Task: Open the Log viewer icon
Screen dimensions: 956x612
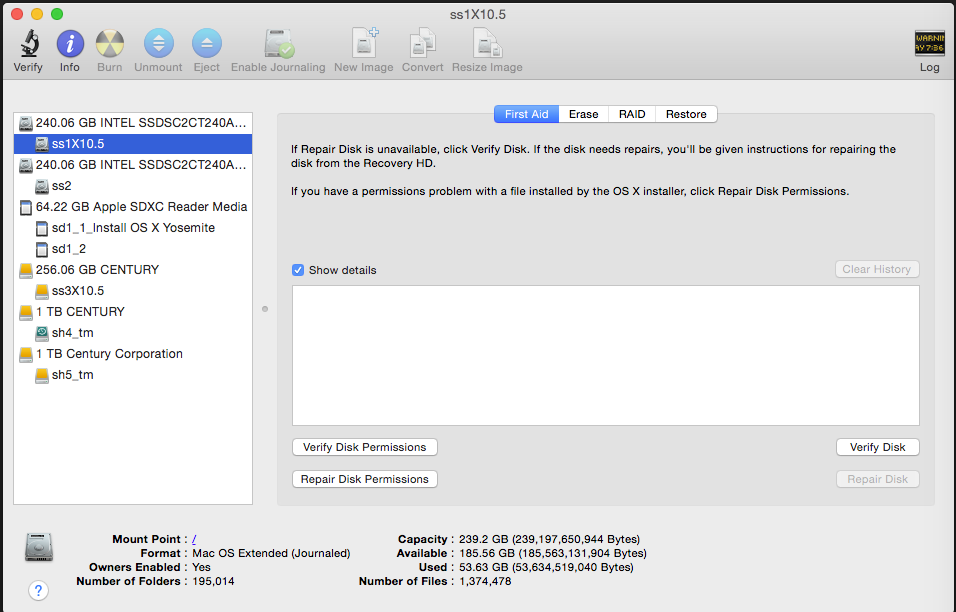Action: coord(929,45)
